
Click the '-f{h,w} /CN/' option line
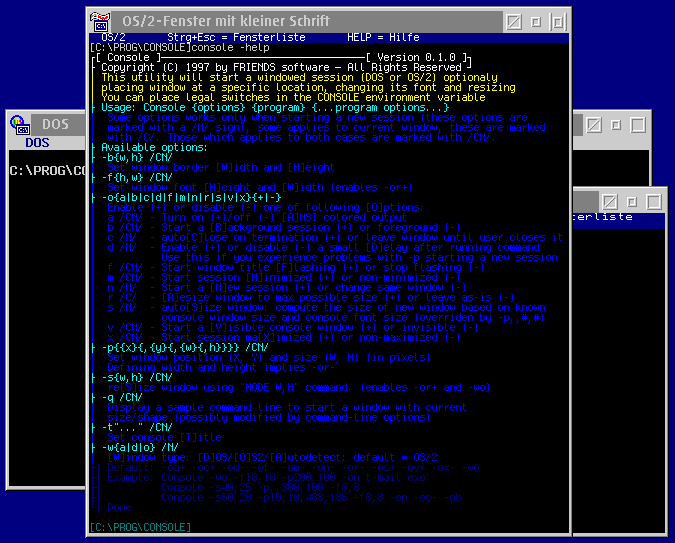pos(137,177)
